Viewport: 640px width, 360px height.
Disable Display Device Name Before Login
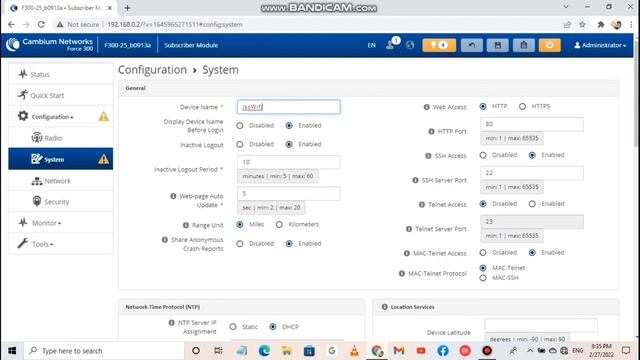click(240, 126)
